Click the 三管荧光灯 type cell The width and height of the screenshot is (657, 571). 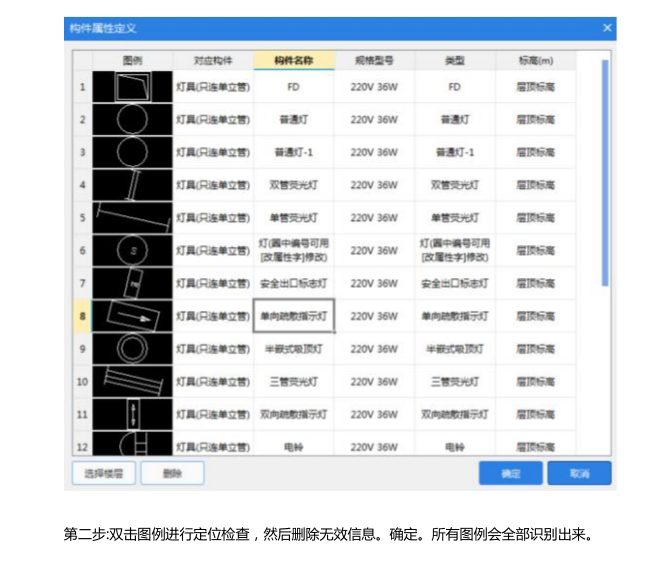click(x=455, y=381)
